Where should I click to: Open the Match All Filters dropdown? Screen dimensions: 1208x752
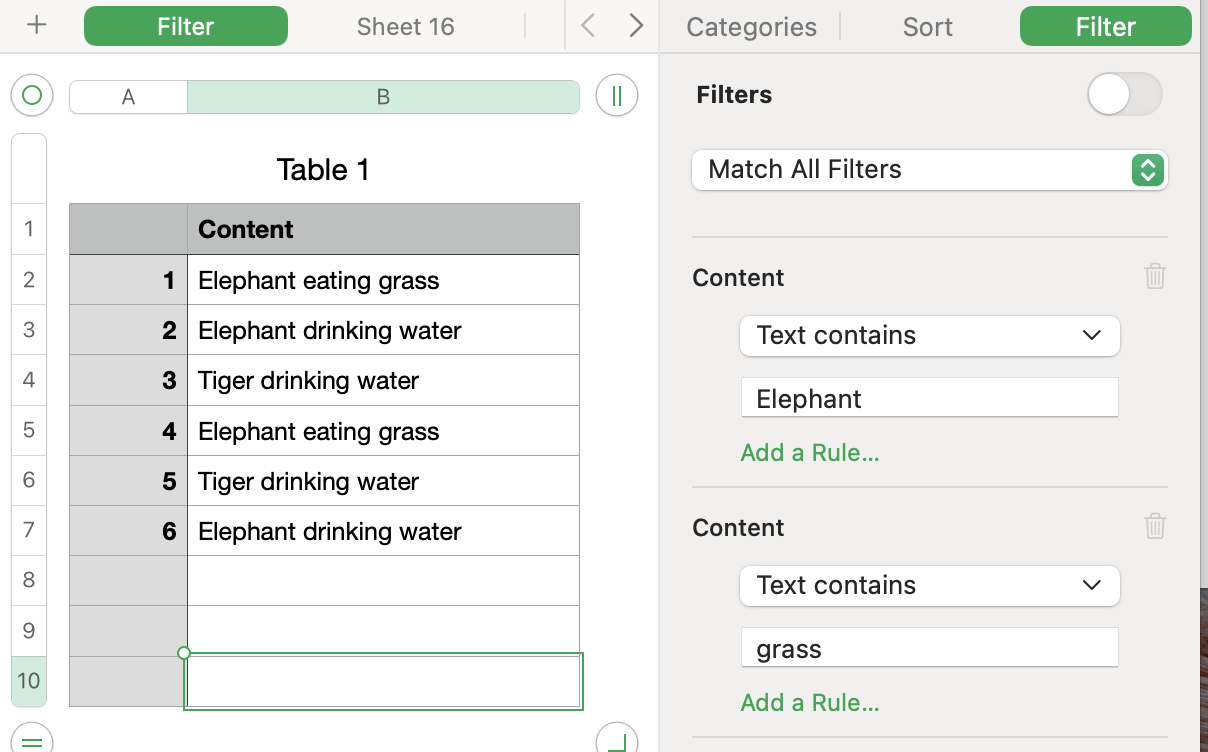click(x=930, y=170)
